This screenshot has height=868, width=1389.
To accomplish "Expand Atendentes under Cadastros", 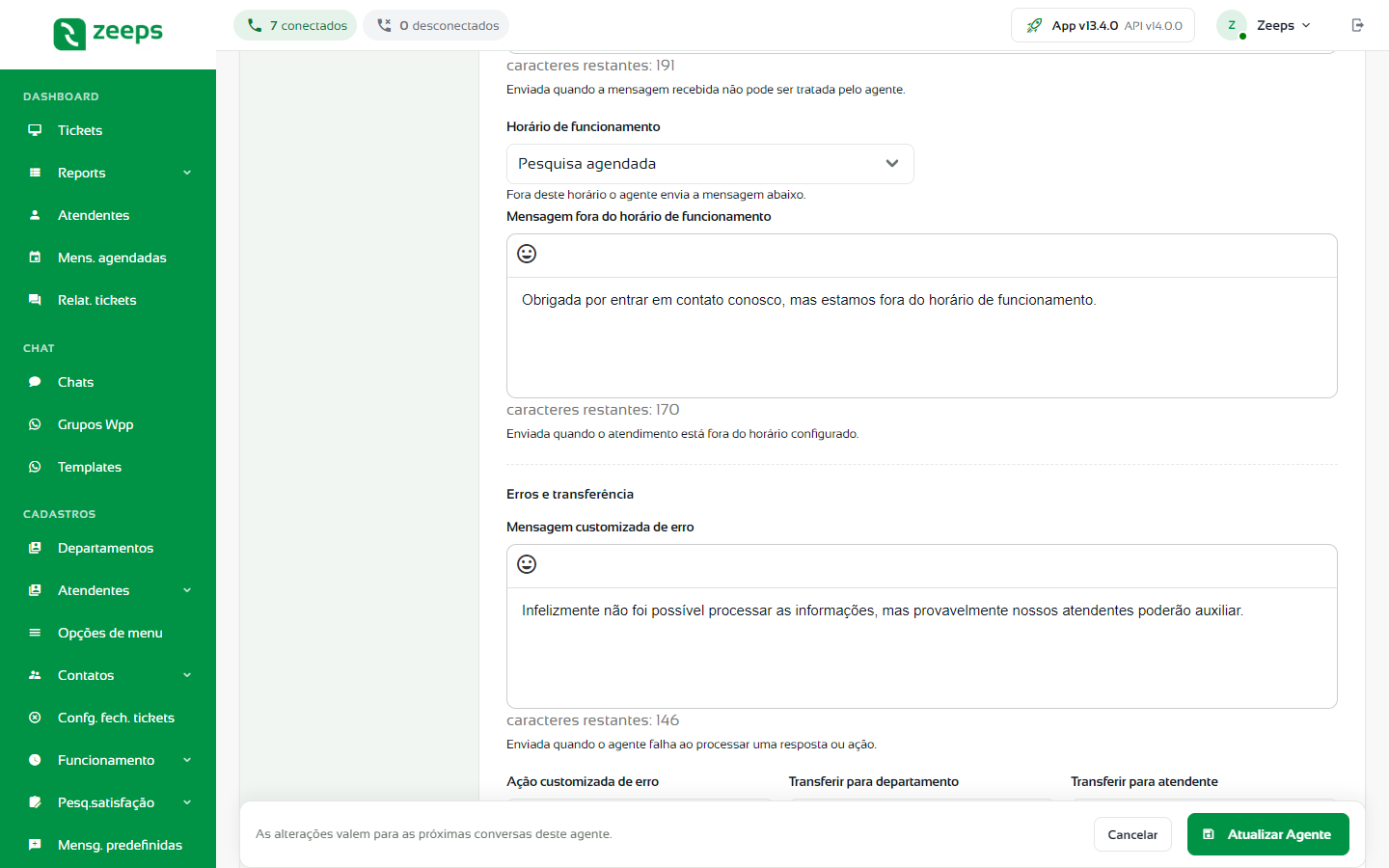I will (x=187, y=590).
